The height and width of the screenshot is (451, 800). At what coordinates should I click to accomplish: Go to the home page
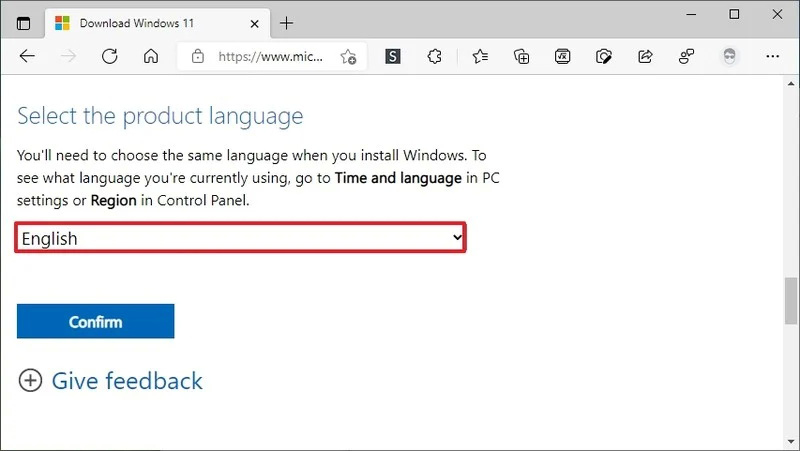pos(151,56)
